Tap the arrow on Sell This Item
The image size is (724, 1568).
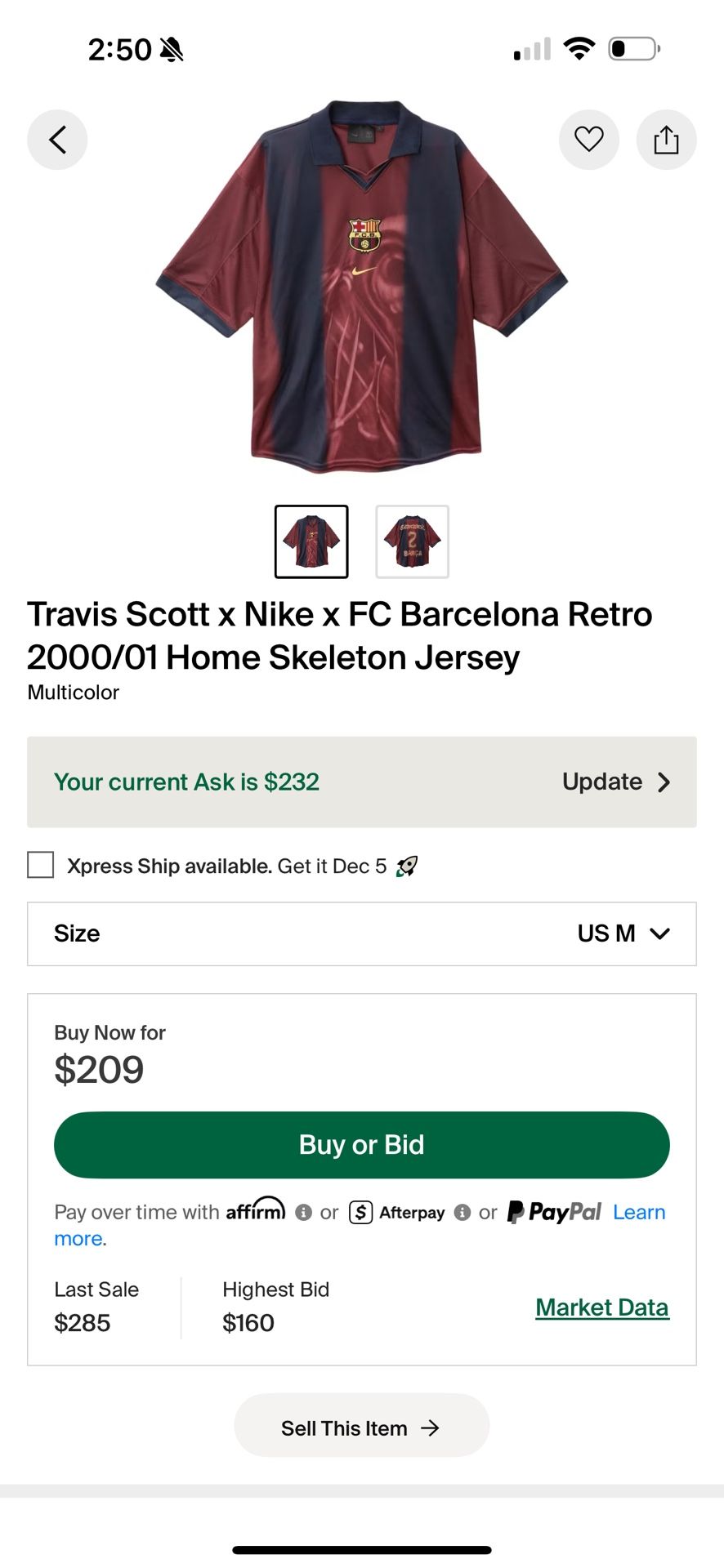(x=430, y=1428)
